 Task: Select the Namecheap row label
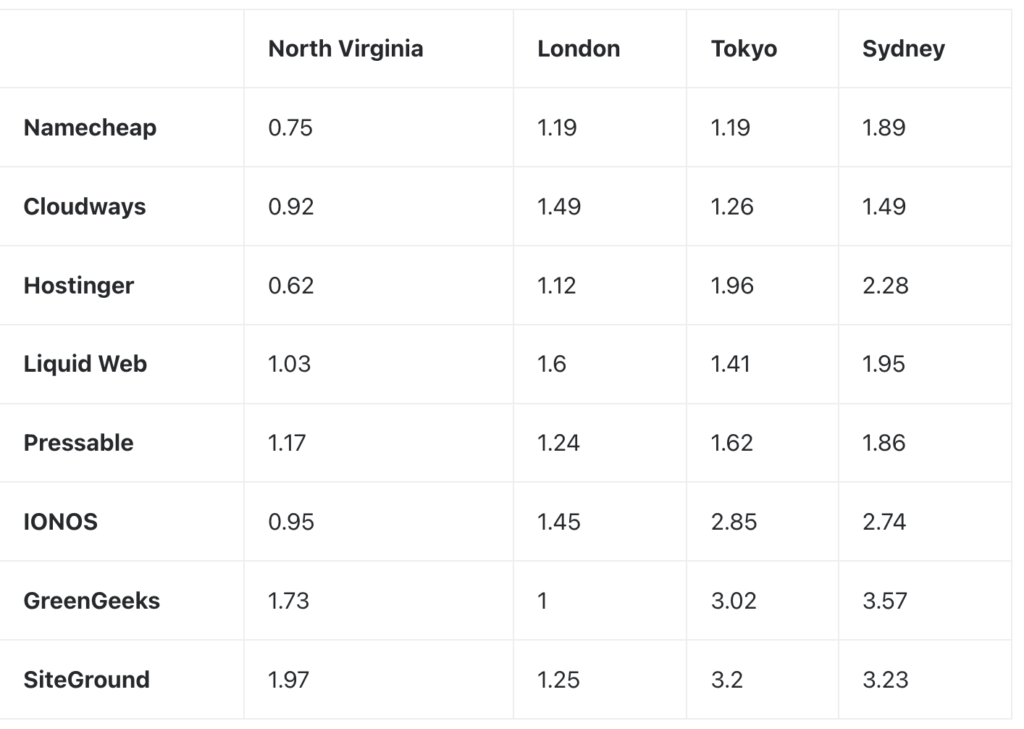[x=90, y=128]
